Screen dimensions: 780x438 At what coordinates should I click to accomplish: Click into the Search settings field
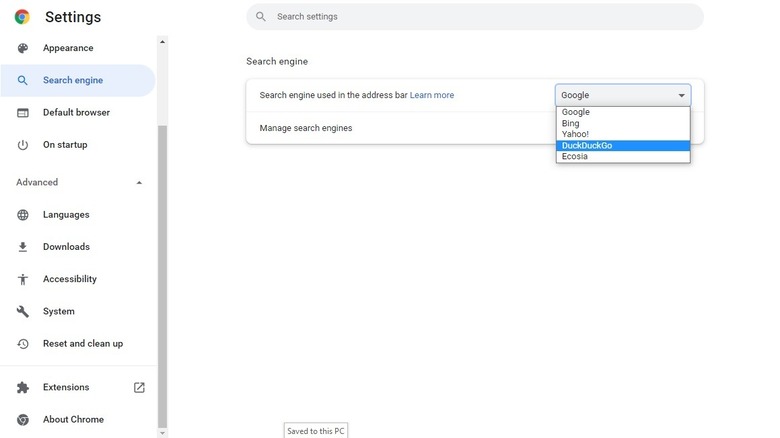tap(480, 17)
